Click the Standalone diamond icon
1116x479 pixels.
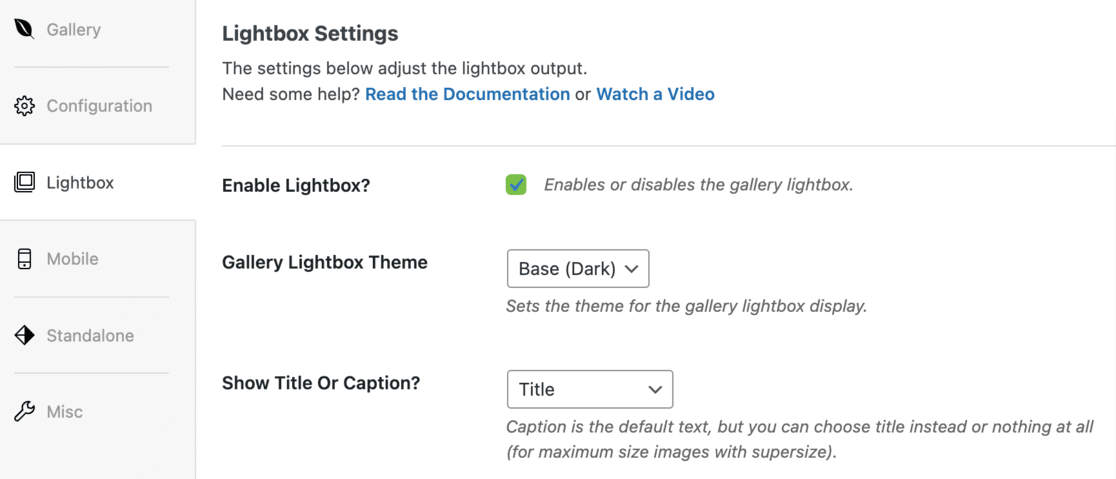[24, 335]
